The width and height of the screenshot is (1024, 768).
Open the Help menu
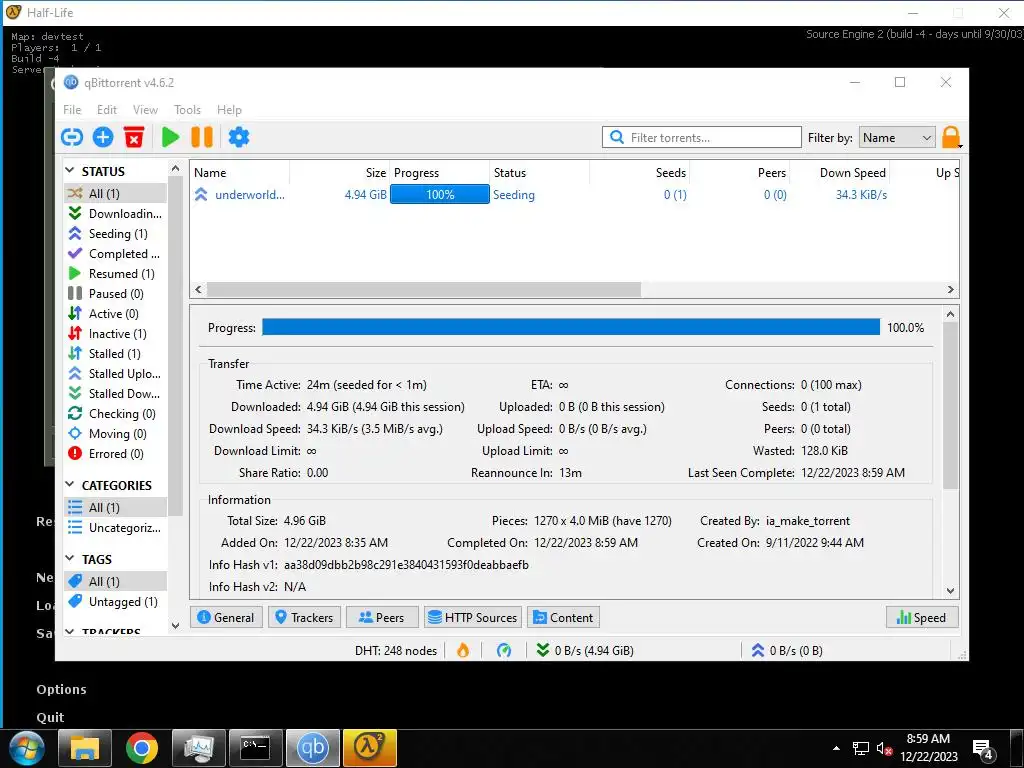click(x=229, y=110)
